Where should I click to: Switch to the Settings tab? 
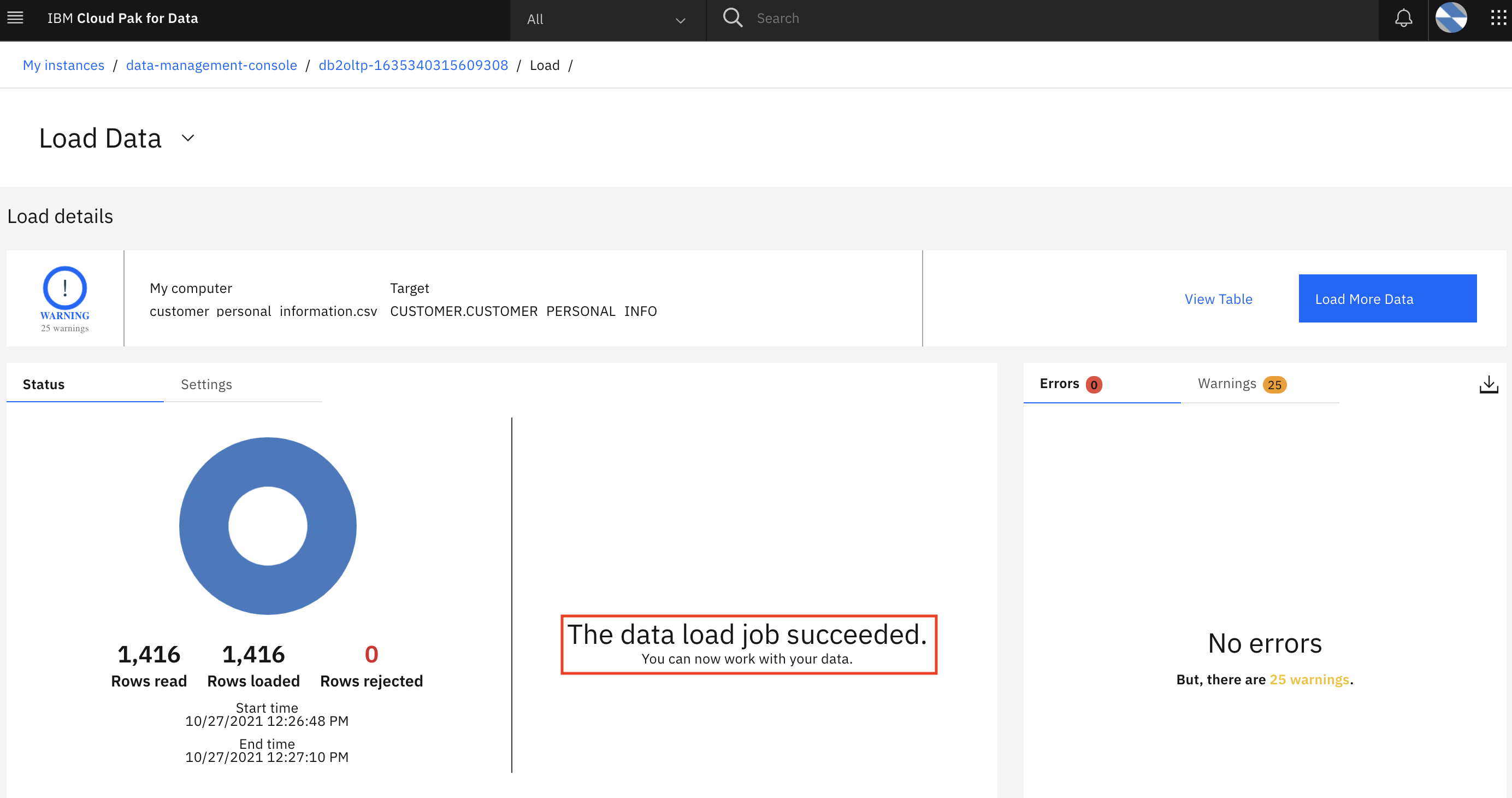205,383
